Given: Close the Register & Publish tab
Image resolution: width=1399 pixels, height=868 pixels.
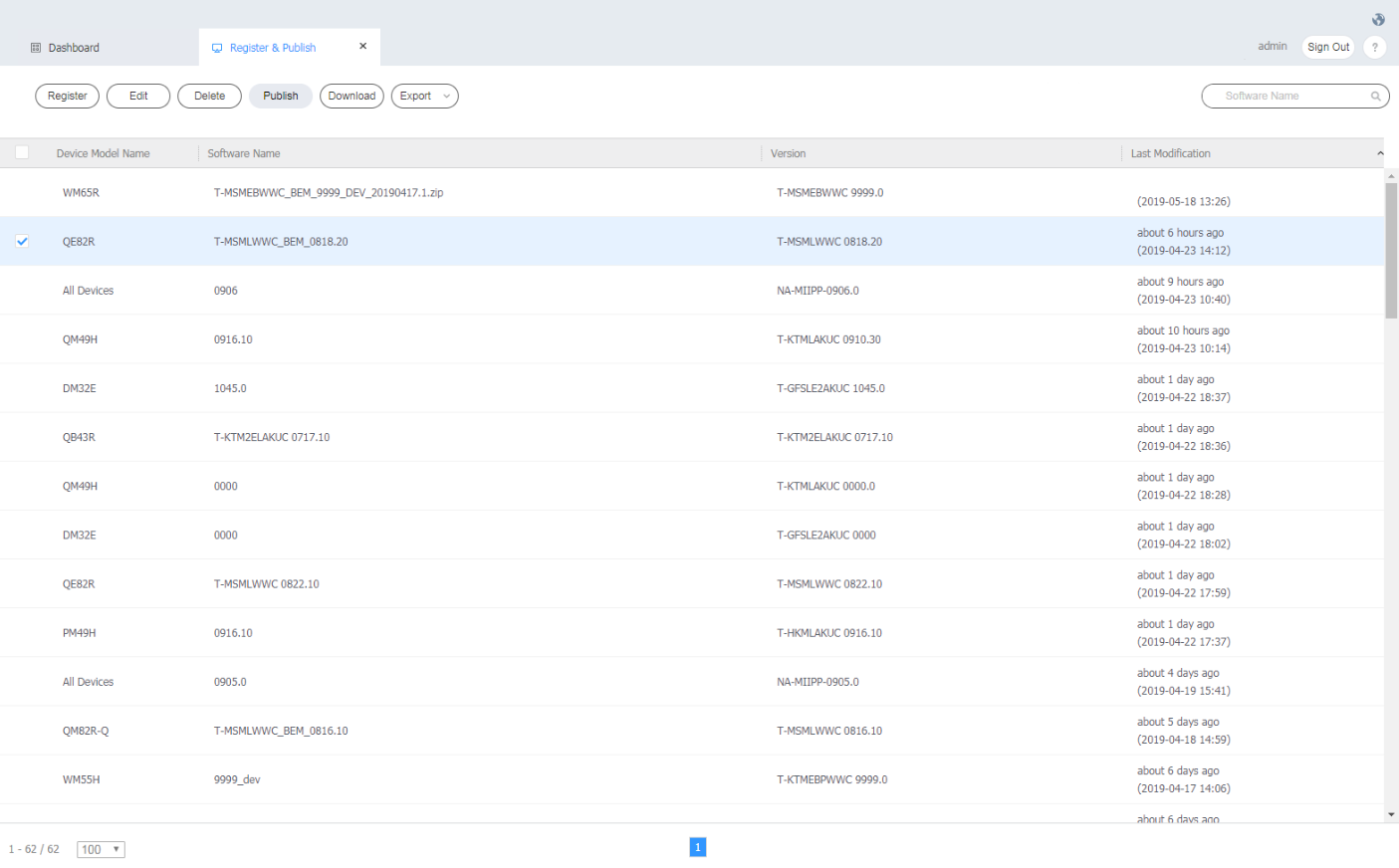Looking at the screenshot, I should [362, 46].
